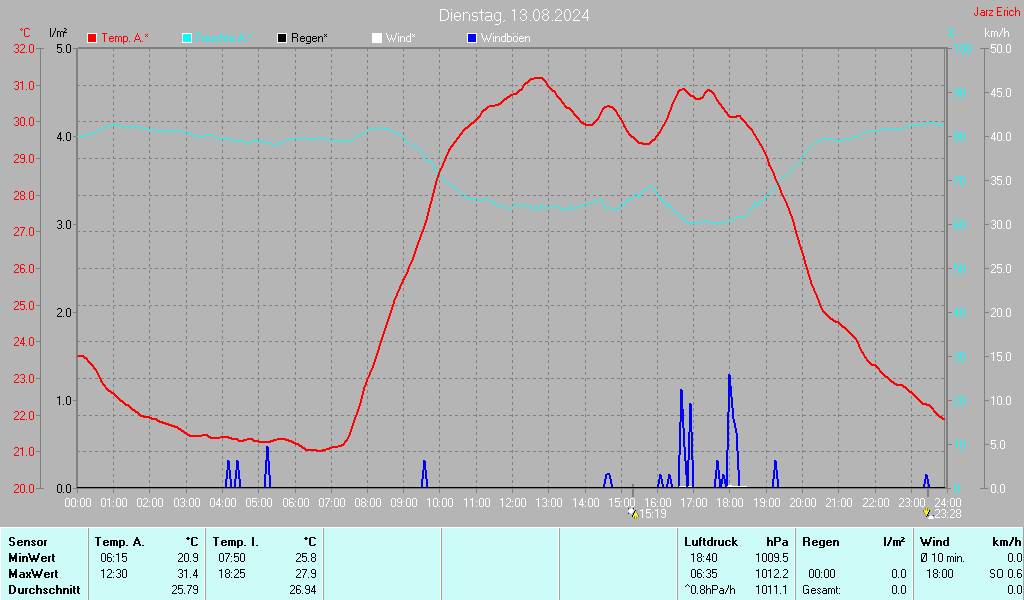This screenshot has height=600, width=1024.
Task: Click the 12:30 maximum time cell
Action: coord(114,574)
